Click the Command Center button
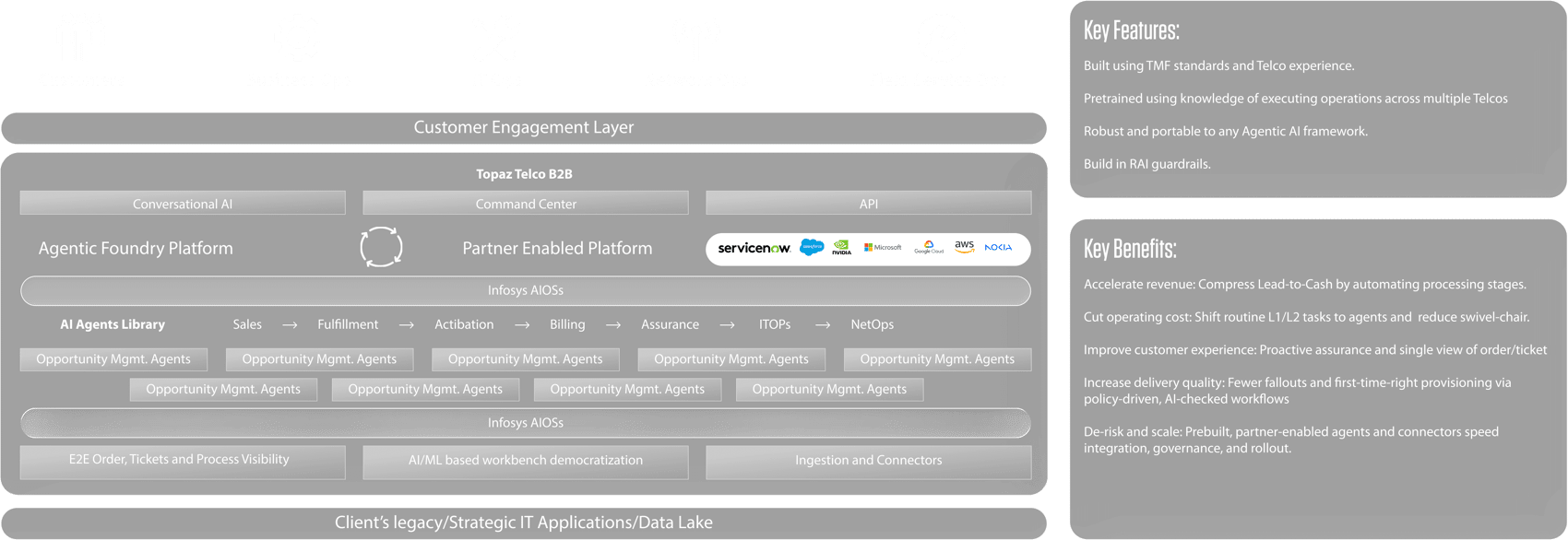The height and width of the screenshot is (540, 1568). pyautogui.click(x=526, y=204)
